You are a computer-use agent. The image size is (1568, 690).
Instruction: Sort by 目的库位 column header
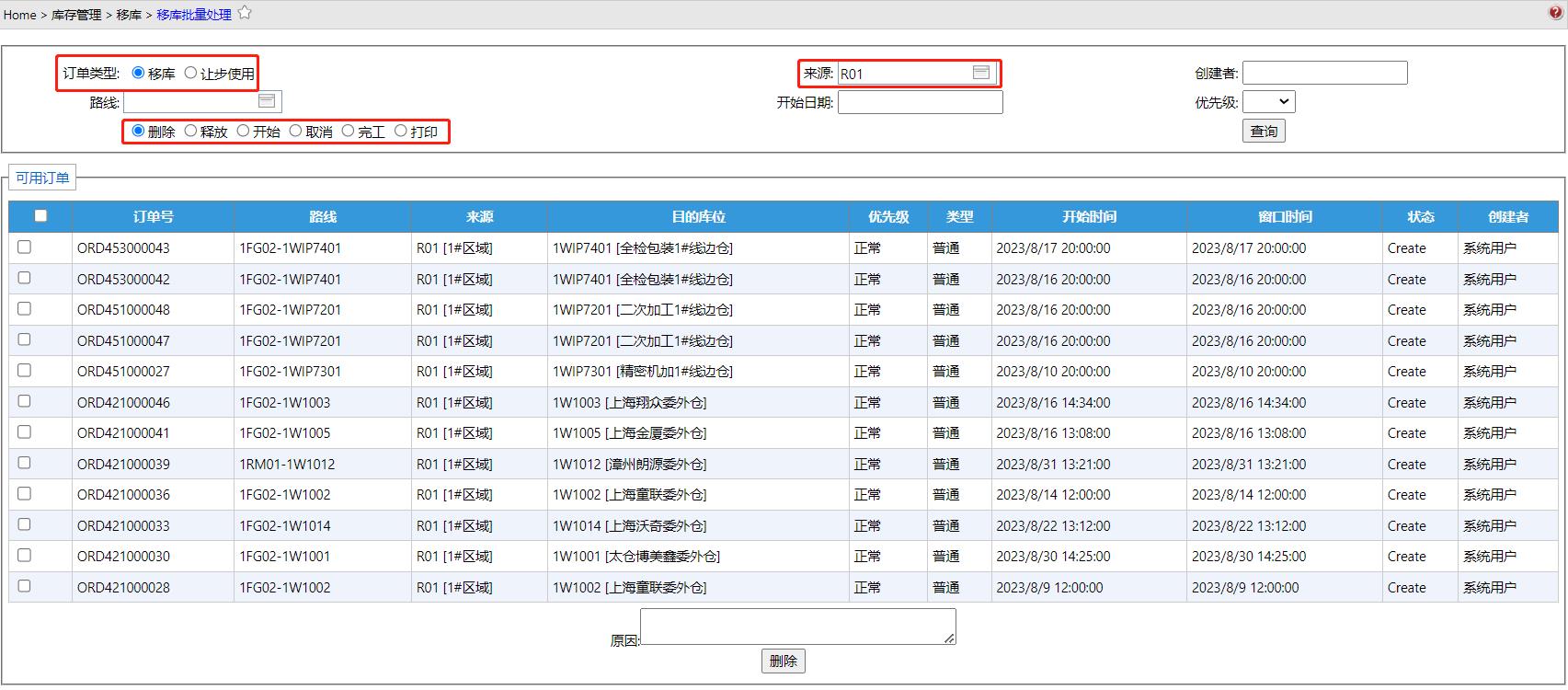click(x=698, y=217)
